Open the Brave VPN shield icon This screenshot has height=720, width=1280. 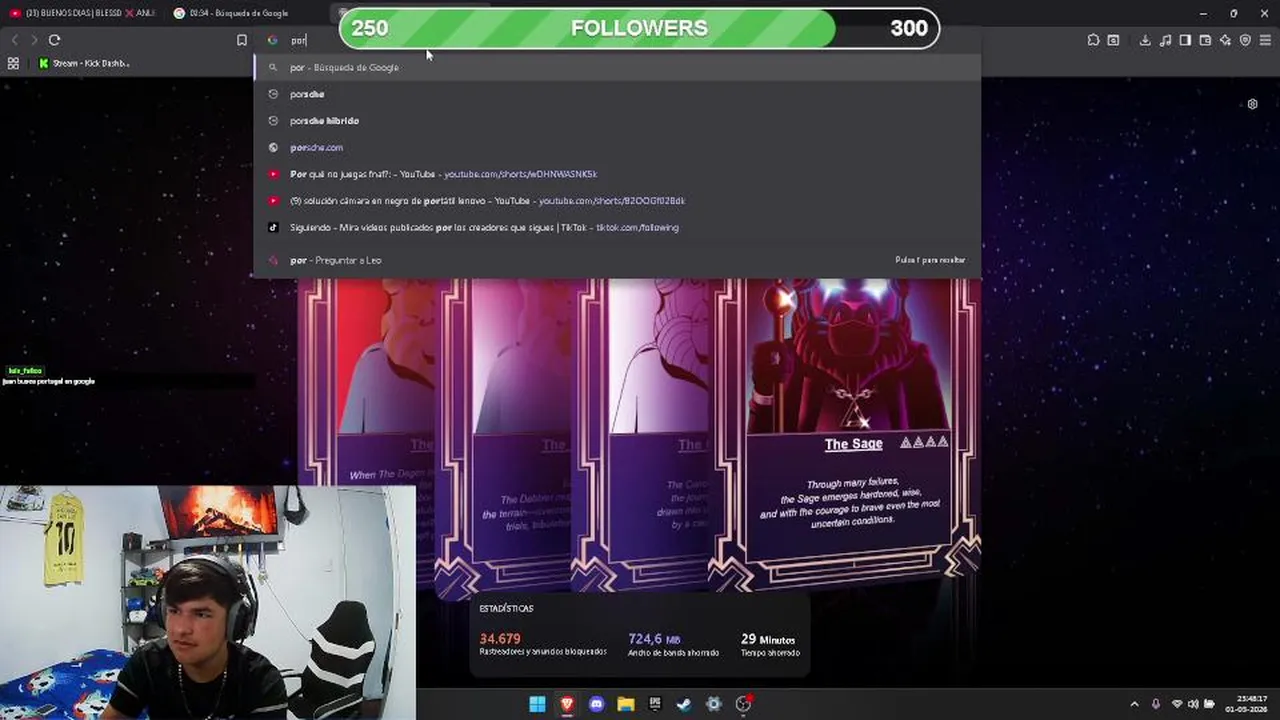[x=1245, y=40]
